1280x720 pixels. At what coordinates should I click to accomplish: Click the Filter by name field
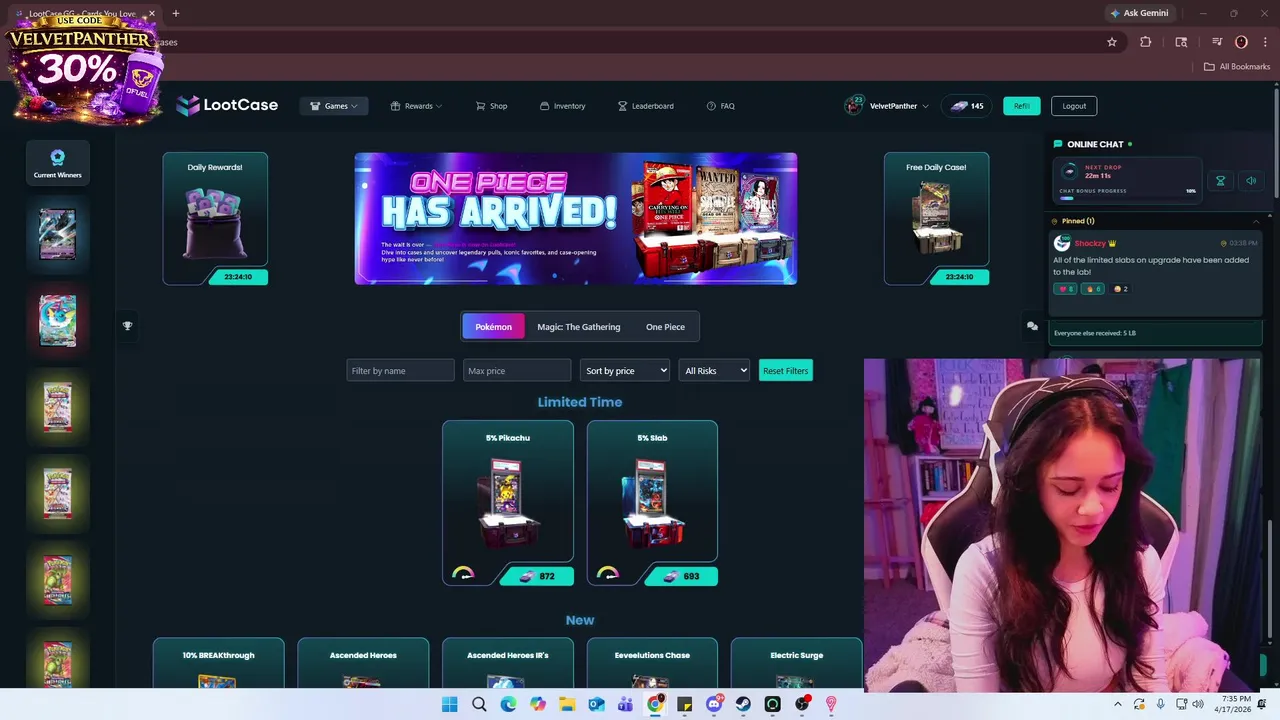400,371
